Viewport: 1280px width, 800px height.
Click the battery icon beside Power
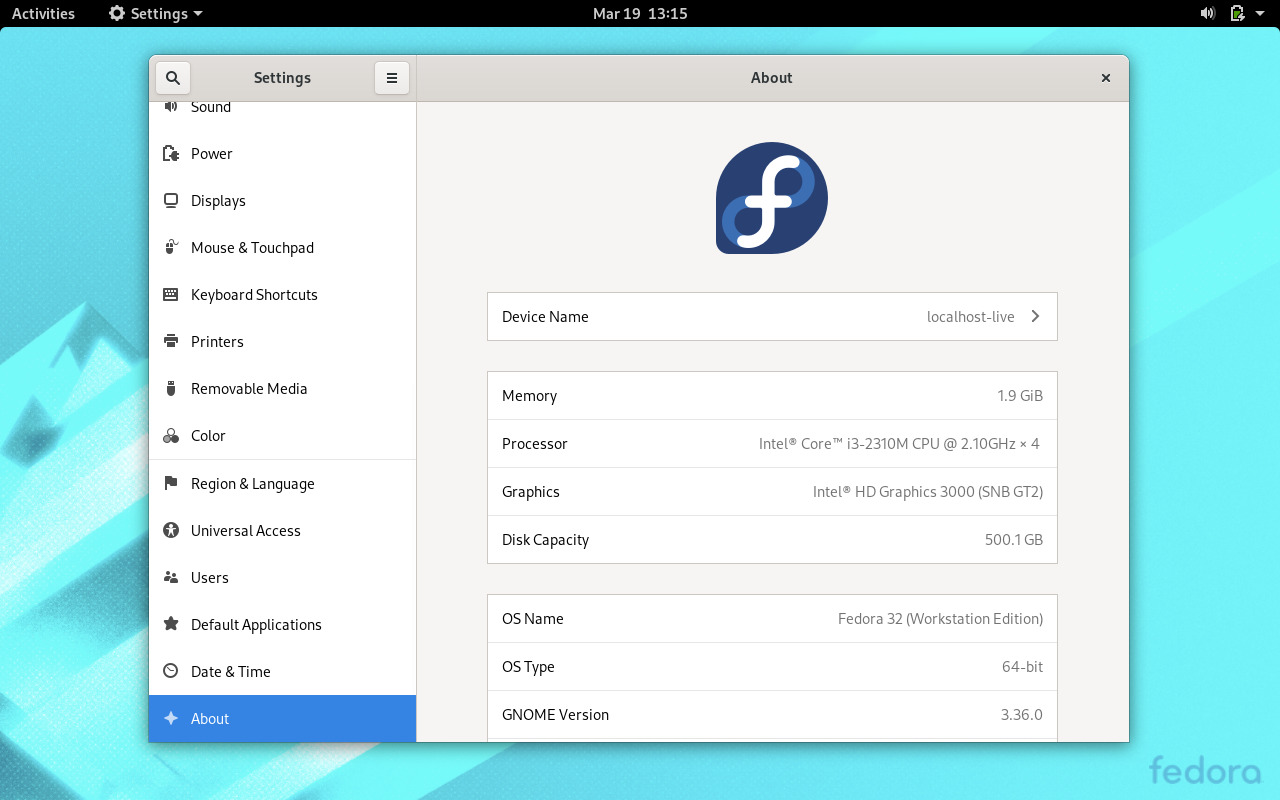(170, 153)
